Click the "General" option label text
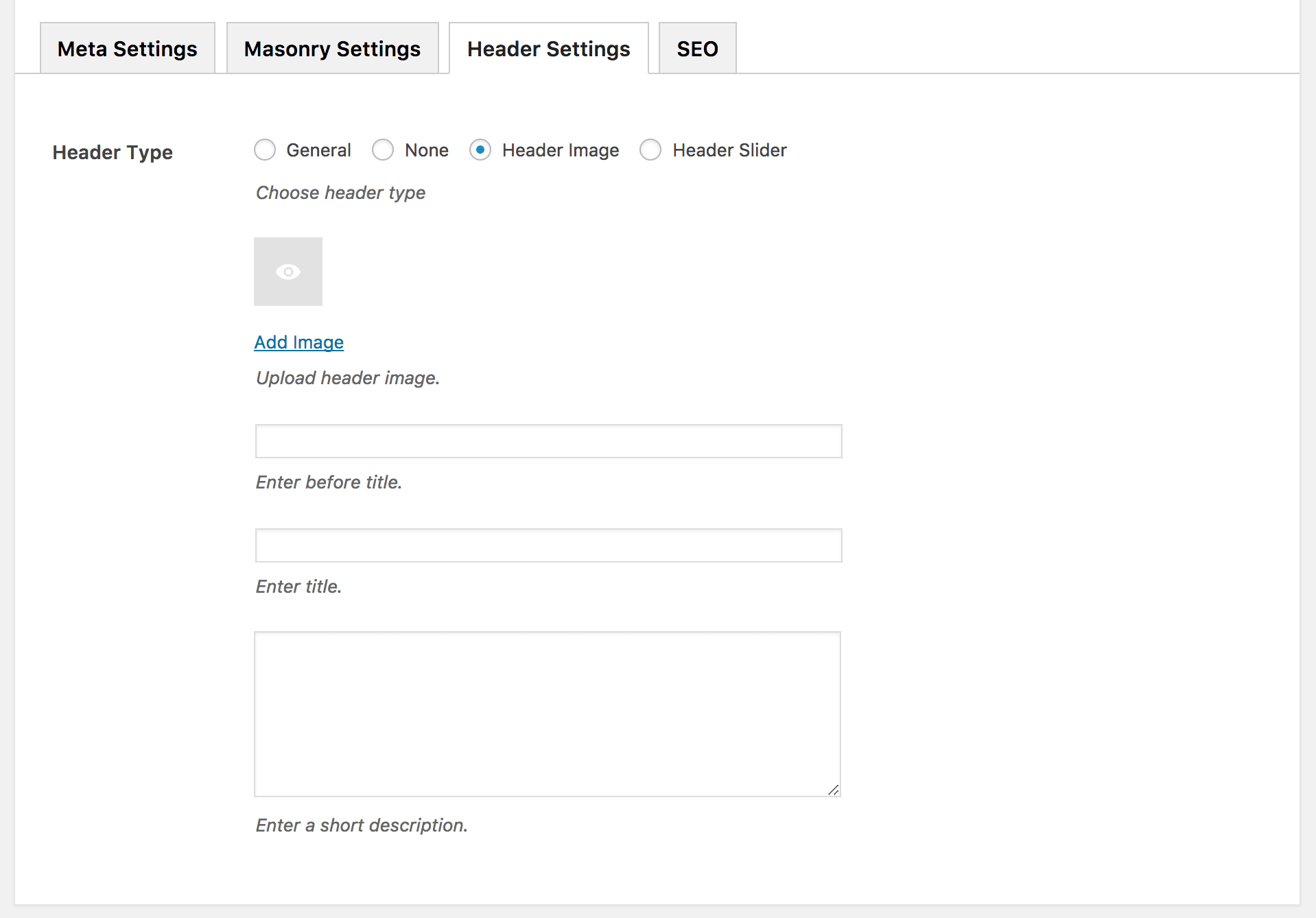 click(318, 150)
